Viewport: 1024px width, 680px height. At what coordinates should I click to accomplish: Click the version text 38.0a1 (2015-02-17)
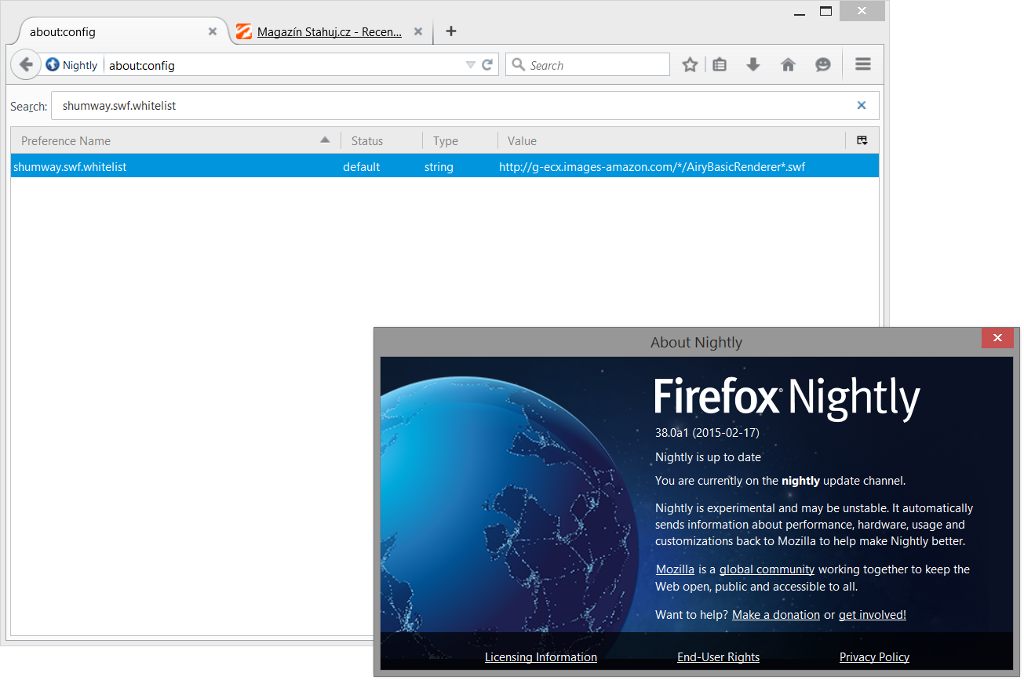click(x=707, y=432)
